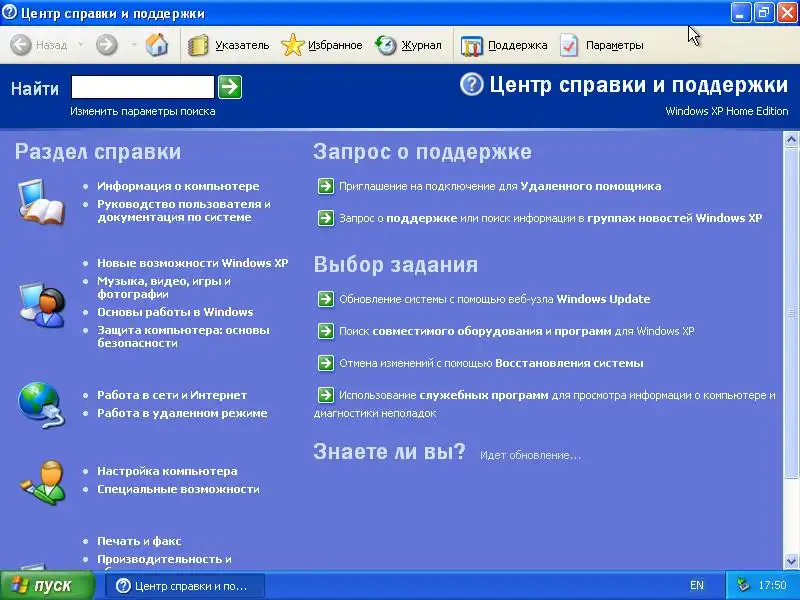Image resolution: width=800 pixels, height=600 pixels.
Task: Click the Указатель toolbar label
Action: (242, 45)
